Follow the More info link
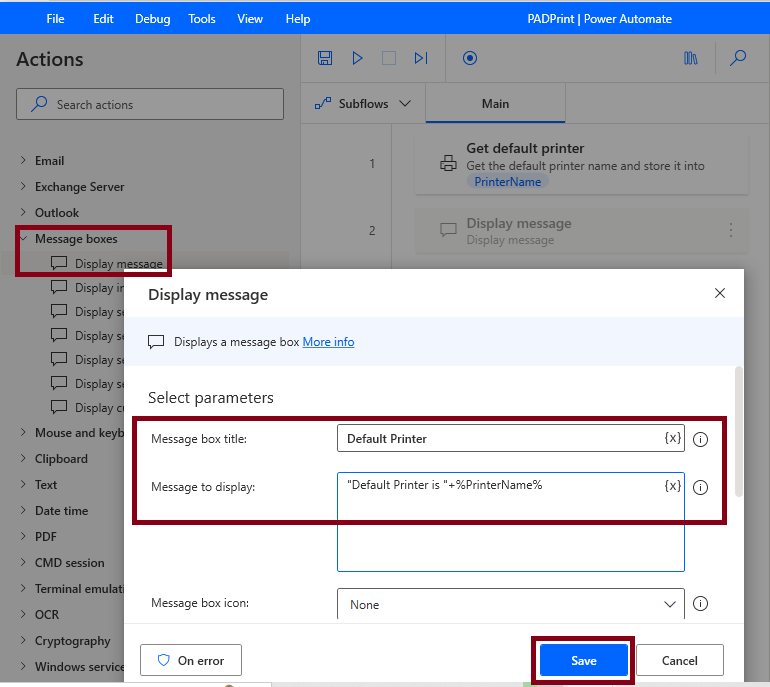This screenshot has height=687, width=770. 328,342
